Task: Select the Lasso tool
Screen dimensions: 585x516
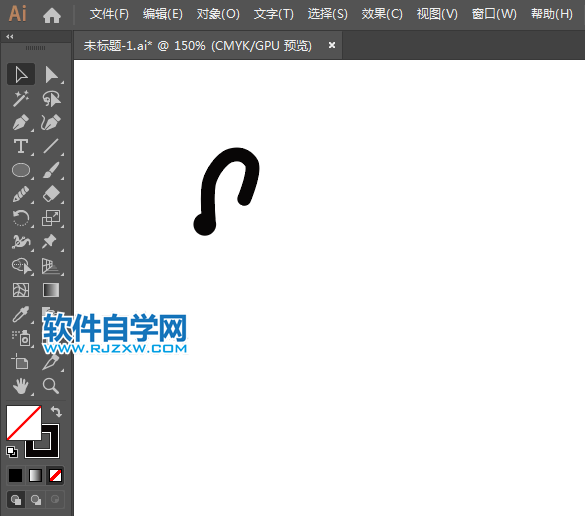Action: point(51,98)
